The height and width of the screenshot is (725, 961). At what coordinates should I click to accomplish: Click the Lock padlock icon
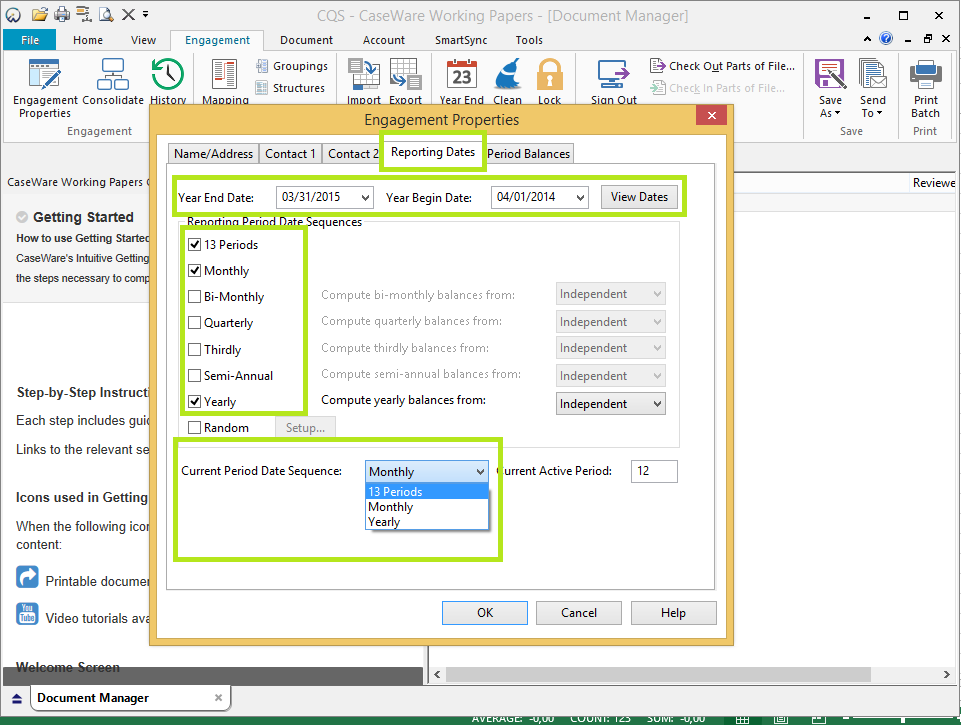(549, 77)
